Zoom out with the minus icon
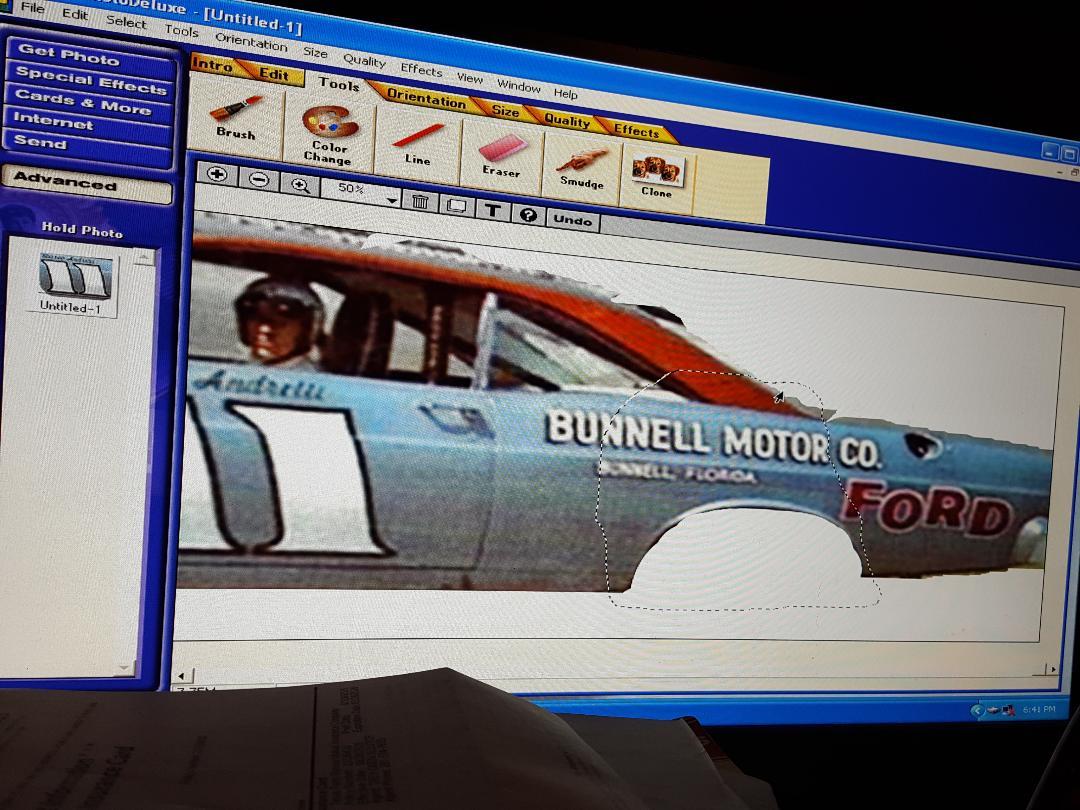1080x810 pixels. 259,180
